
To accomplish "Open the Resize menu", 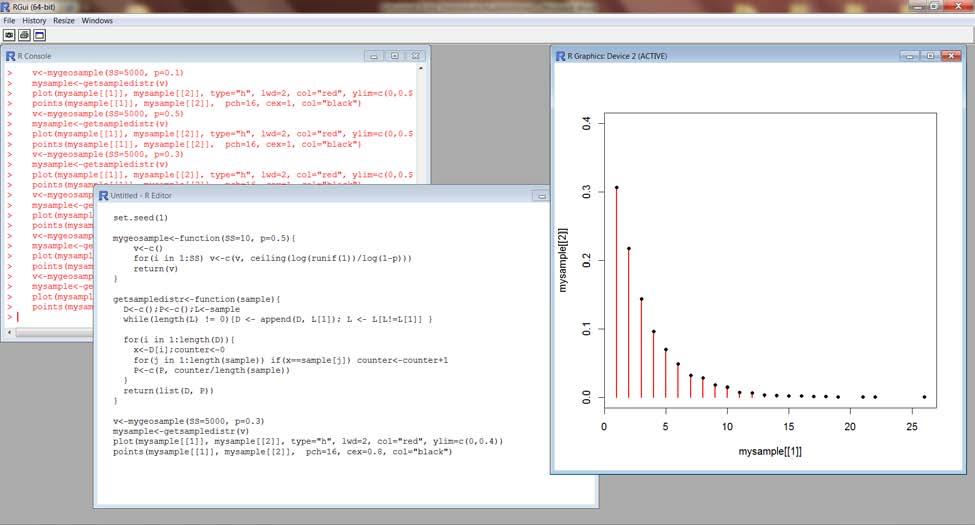I will (x=63, y=21).
